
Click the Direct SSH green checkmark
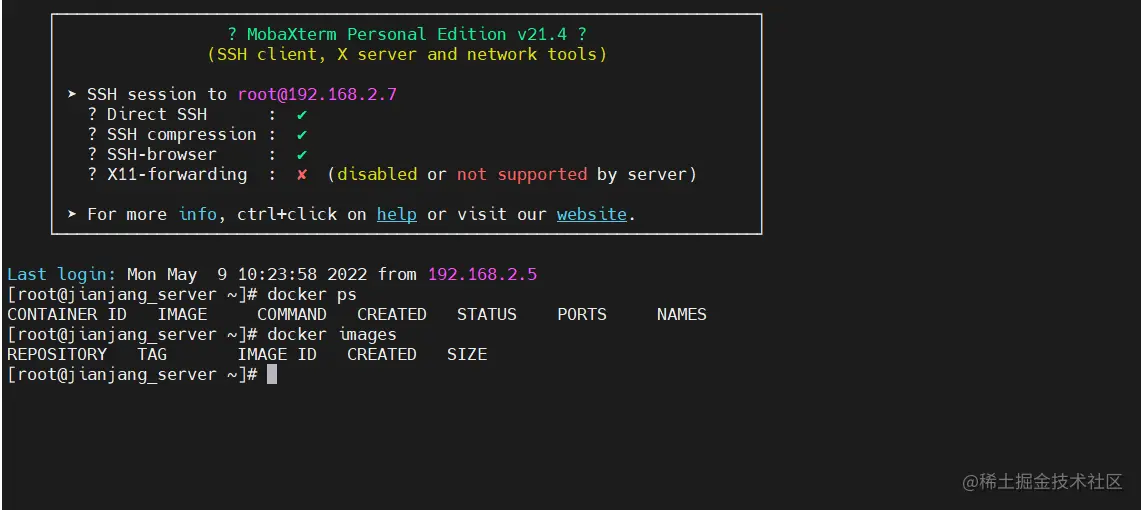click(x=302, y=115)
